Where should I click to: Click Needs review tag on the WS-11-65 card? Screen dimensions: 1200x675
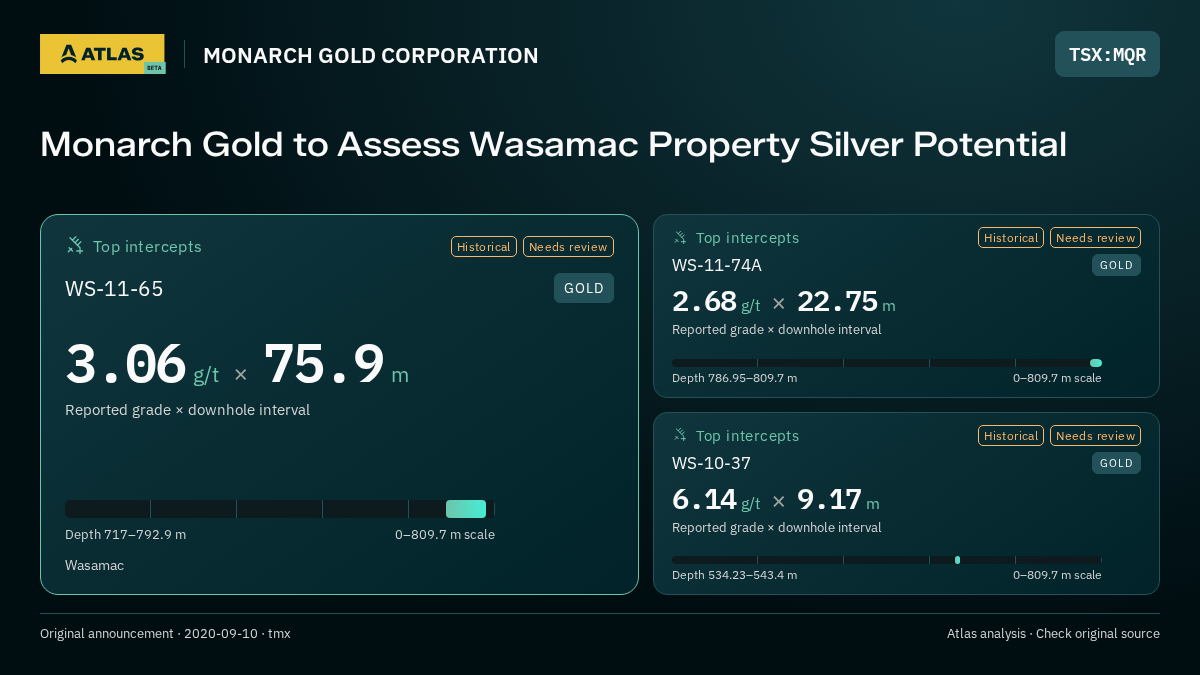[x=568, y=246]
